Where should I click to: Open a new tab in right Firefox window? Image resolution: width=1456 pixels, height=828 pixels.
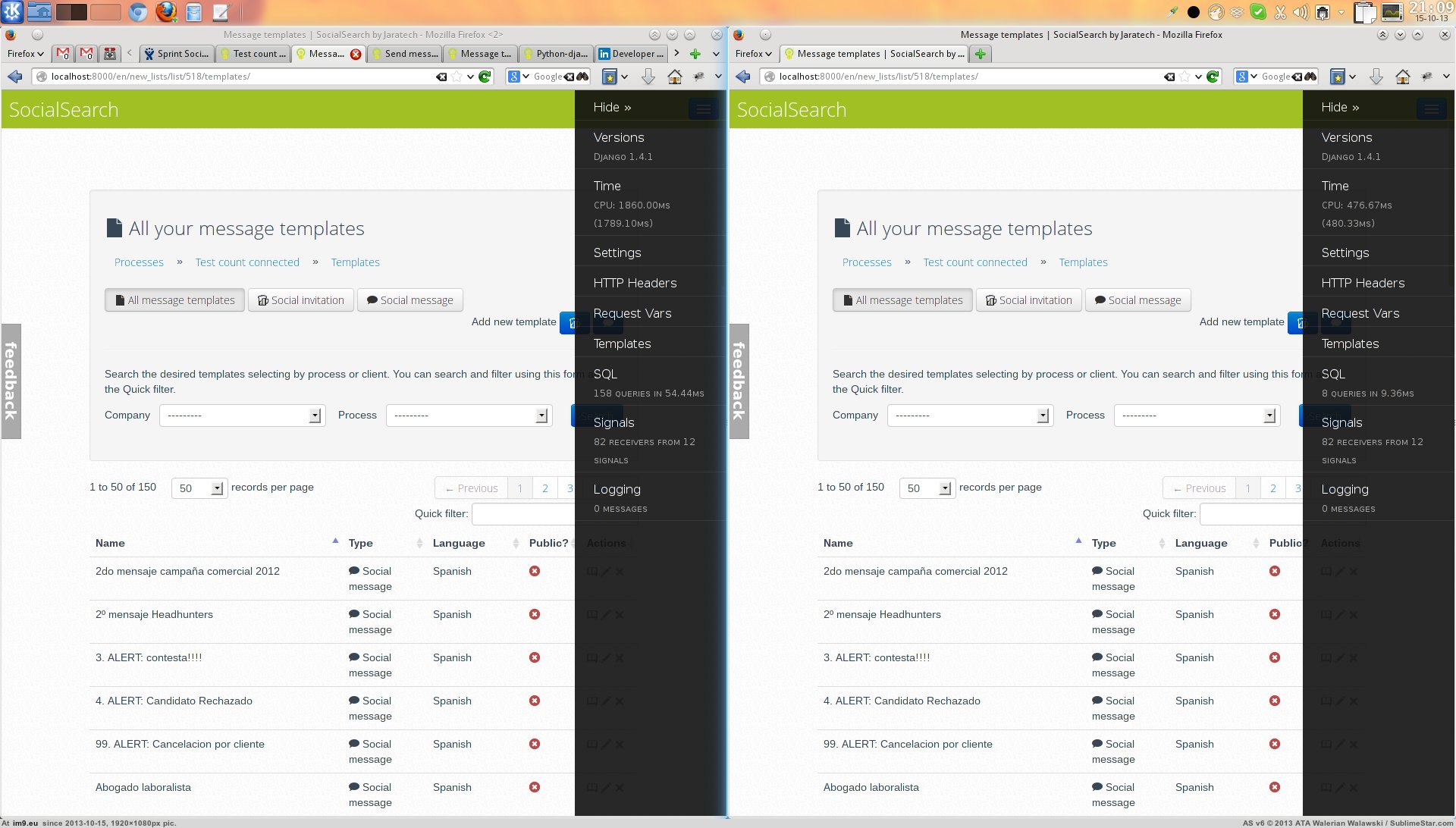coord(980,54)
